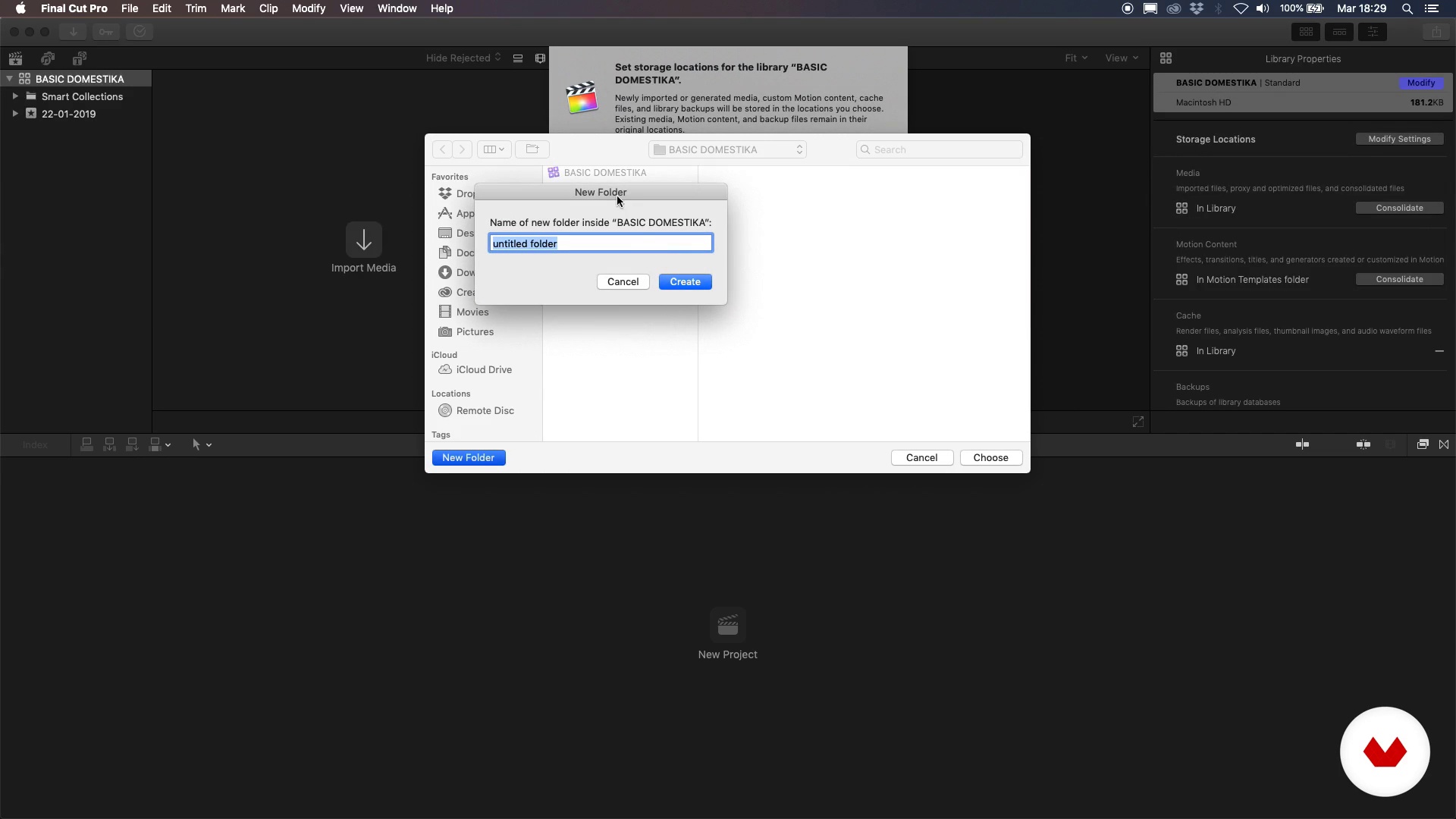1456x819 pixels.
Task: Click the Create button in New Folder dialog
Action: [x=685, y=281]
